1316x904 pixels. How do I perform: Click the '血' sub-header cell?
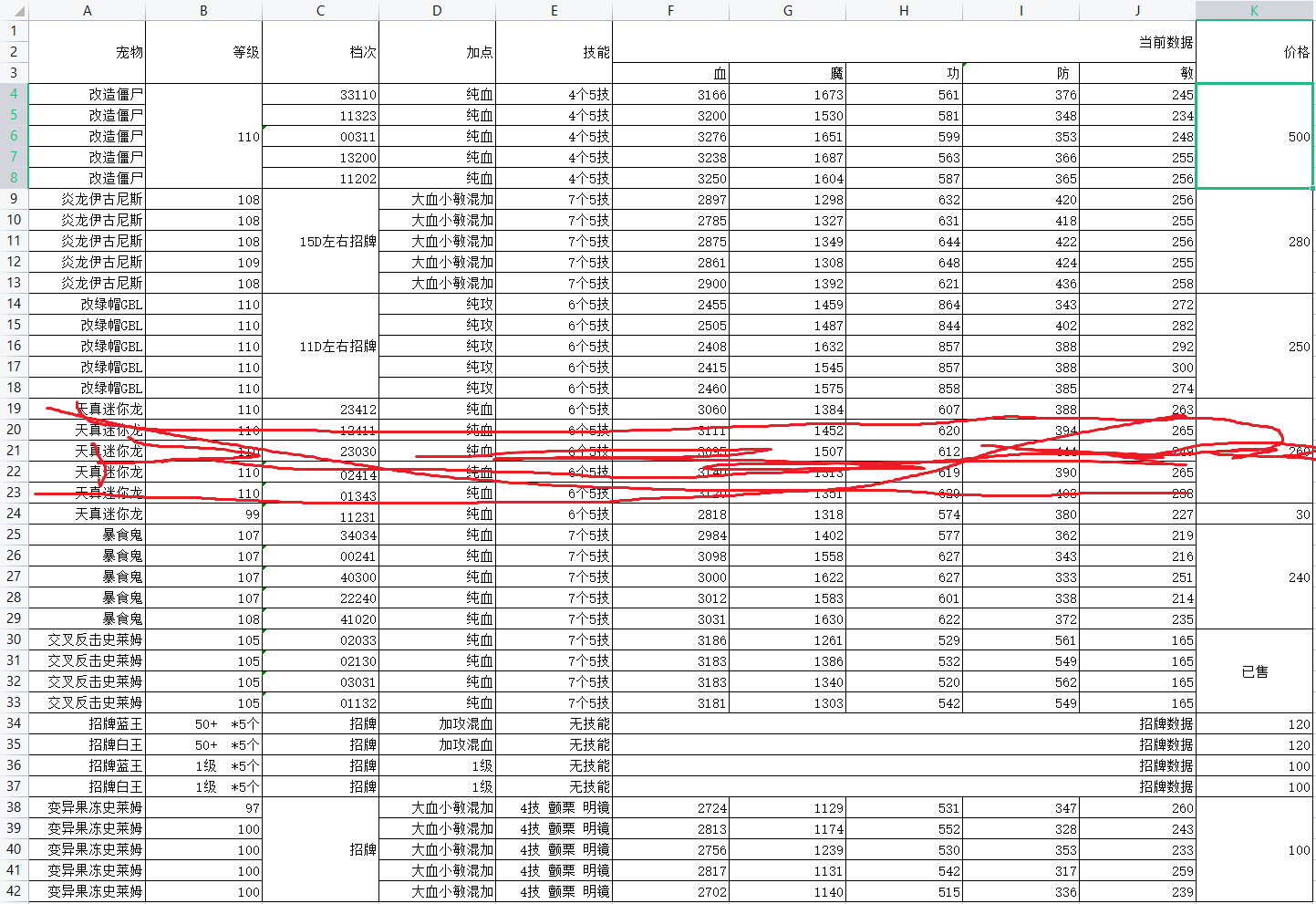click(670, 73)
